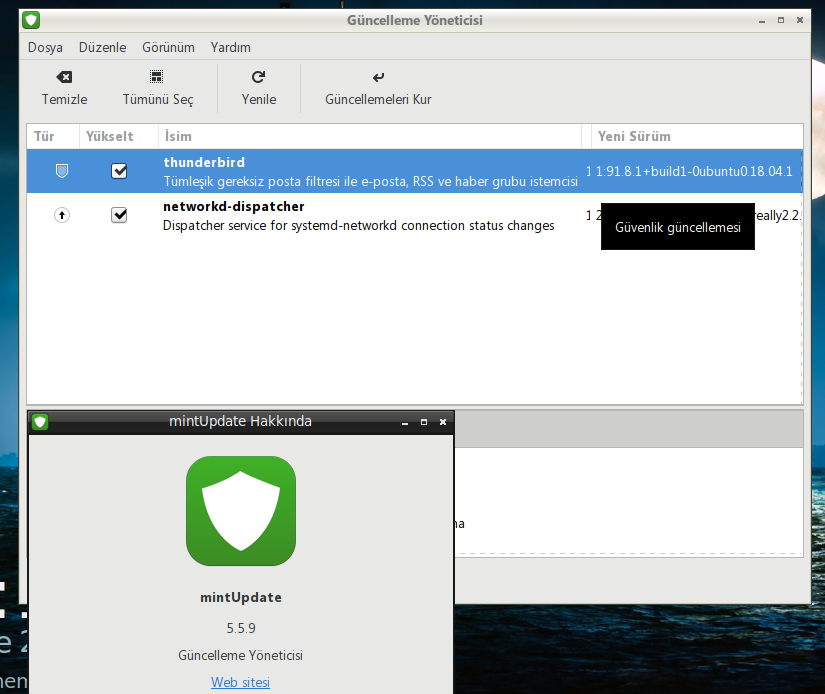Minimize the mintUpdate Hakkında dialog
The height and width of the screenshot is (694, 825).
pyautogui.click(x=405, y=423)
